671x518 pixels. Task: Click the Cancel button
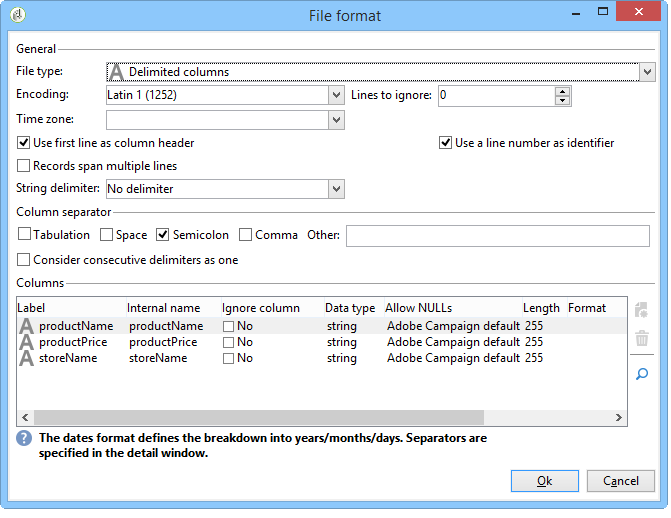[621, 481]
